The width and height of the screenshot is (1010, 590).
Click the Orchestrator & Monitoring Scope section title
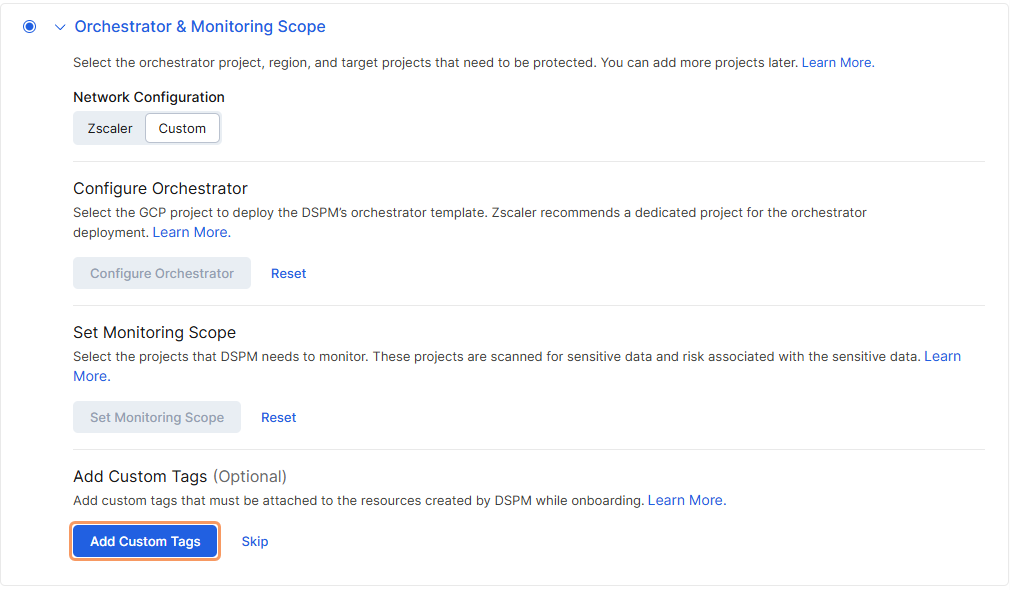pyautogui.click(x=200, y=27)
